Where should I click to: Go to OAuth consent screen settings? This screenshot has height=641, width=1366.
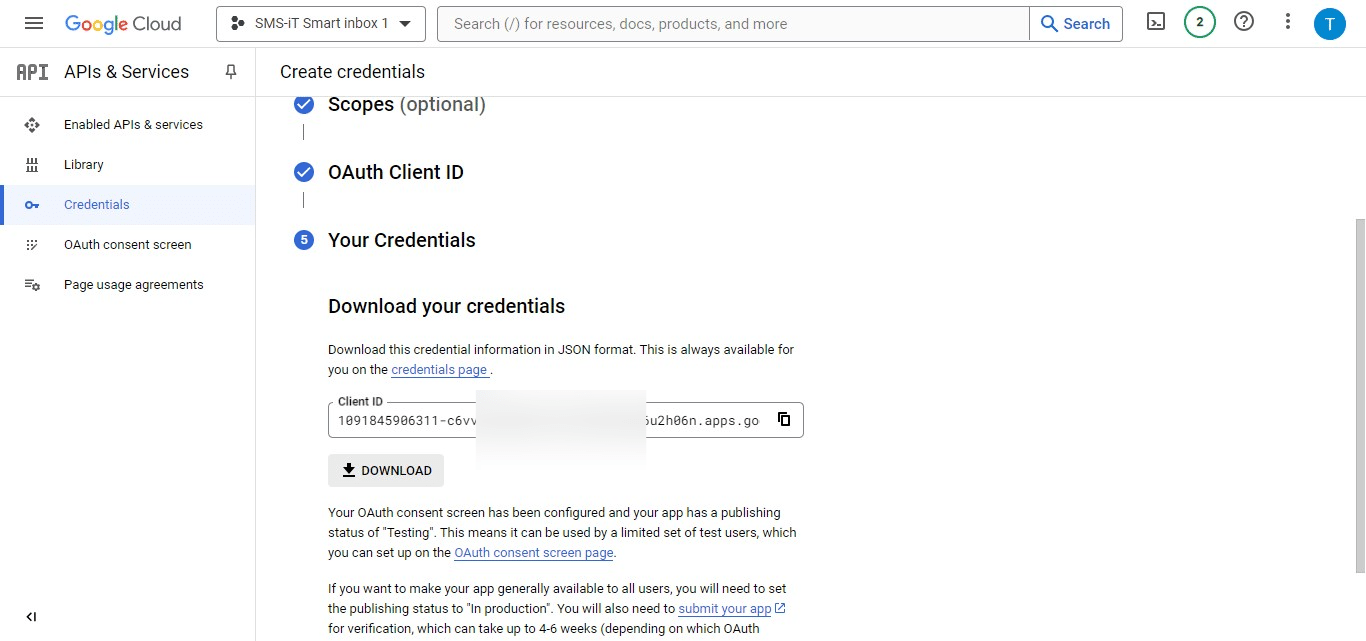[x=127, y=244]
